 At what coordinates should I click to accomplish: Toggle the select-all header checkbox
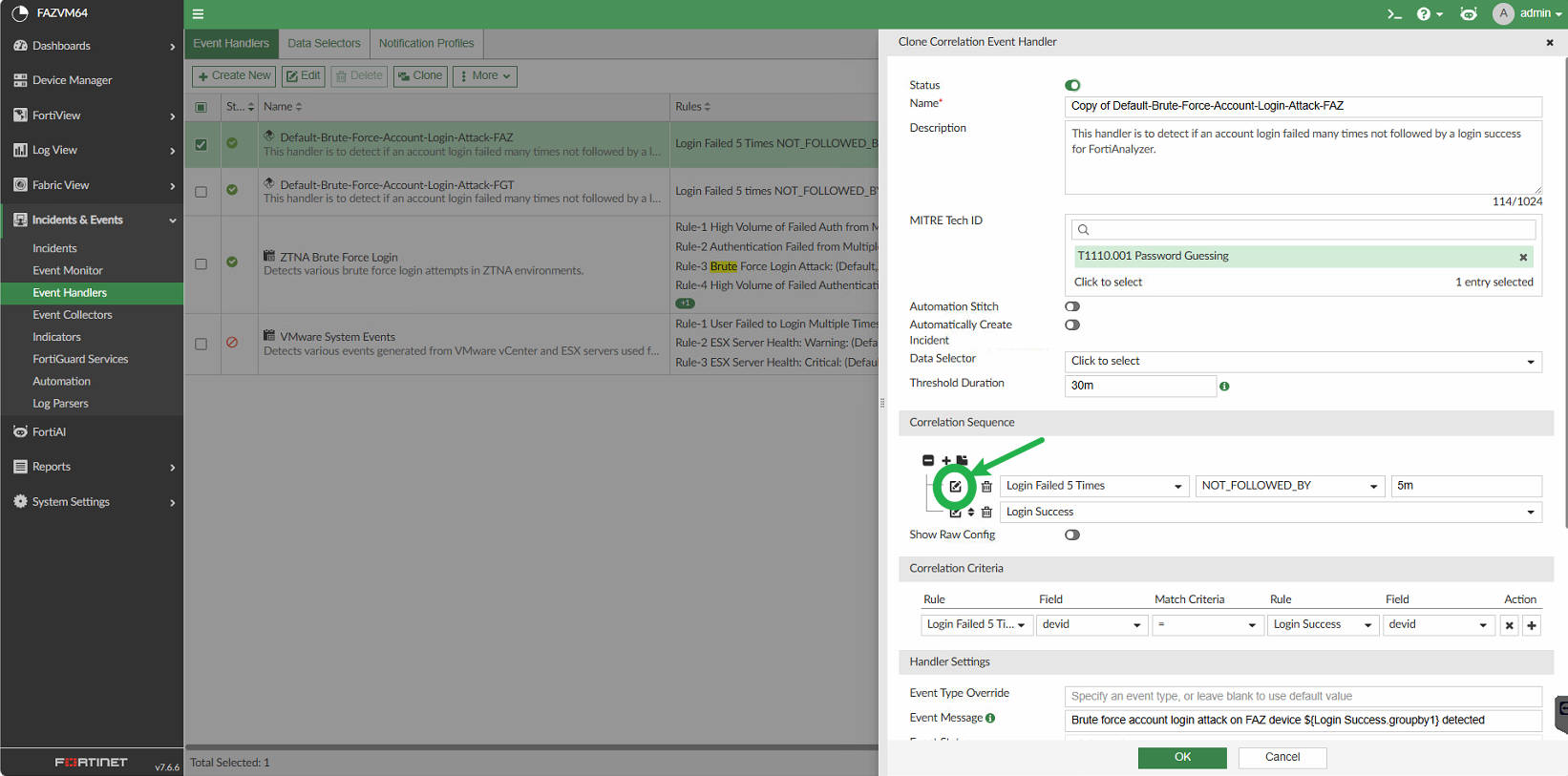201,107
